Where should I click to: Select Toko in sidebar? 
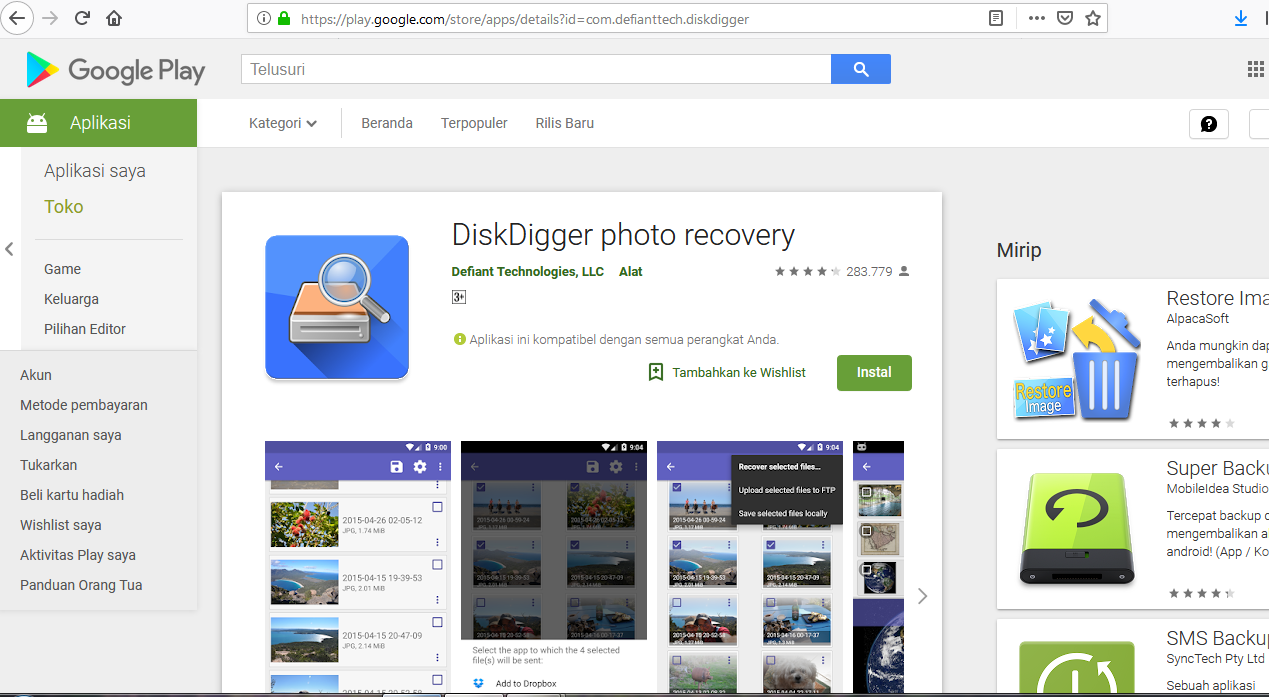pos(64,207)
